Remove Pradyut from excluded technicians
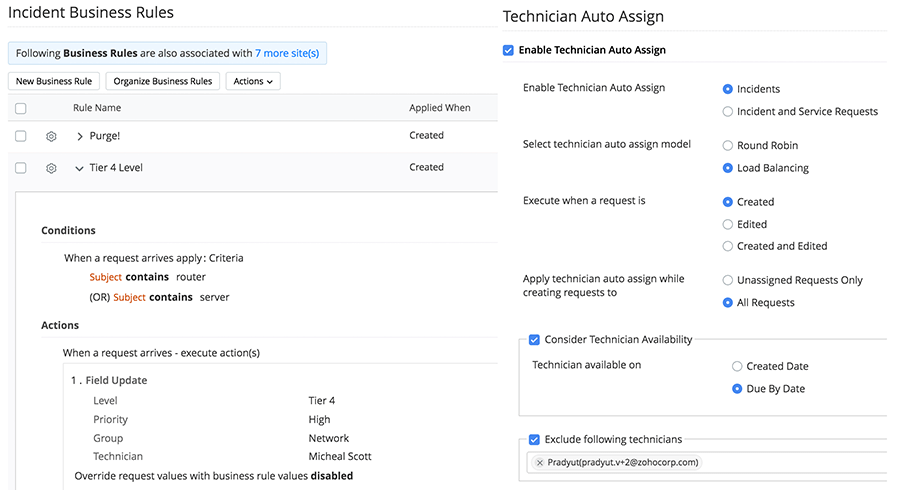Screen dimensions: 900x490 [x=540, y=463]
